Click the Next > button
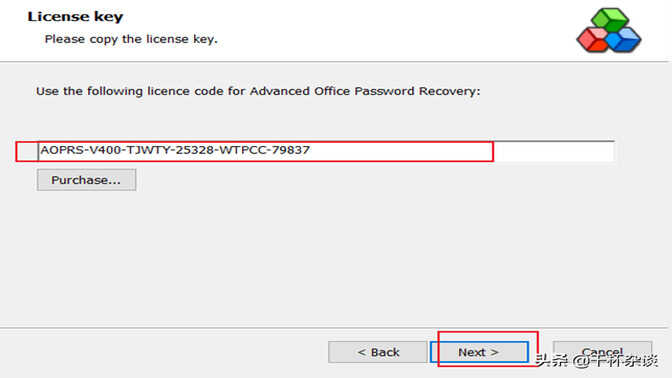 point(479,352)
